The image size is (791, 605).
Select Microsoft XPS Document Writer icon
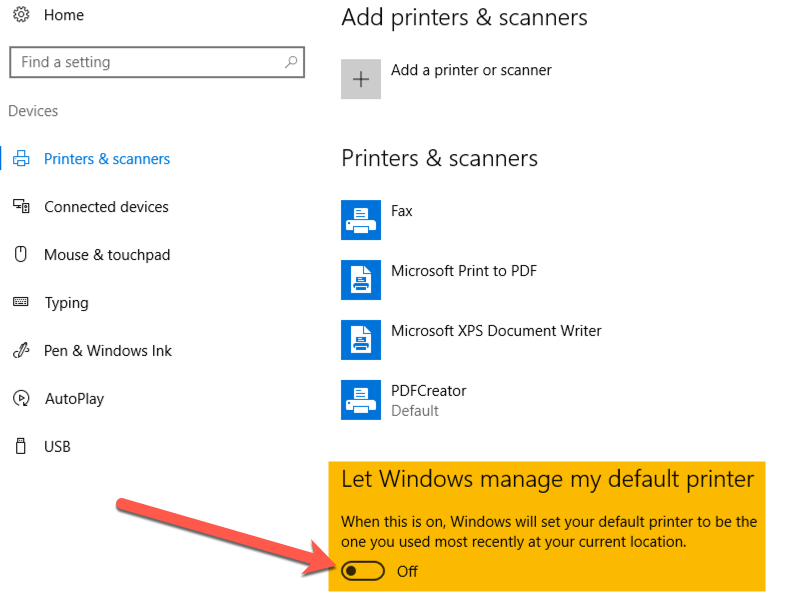point(361,339)
